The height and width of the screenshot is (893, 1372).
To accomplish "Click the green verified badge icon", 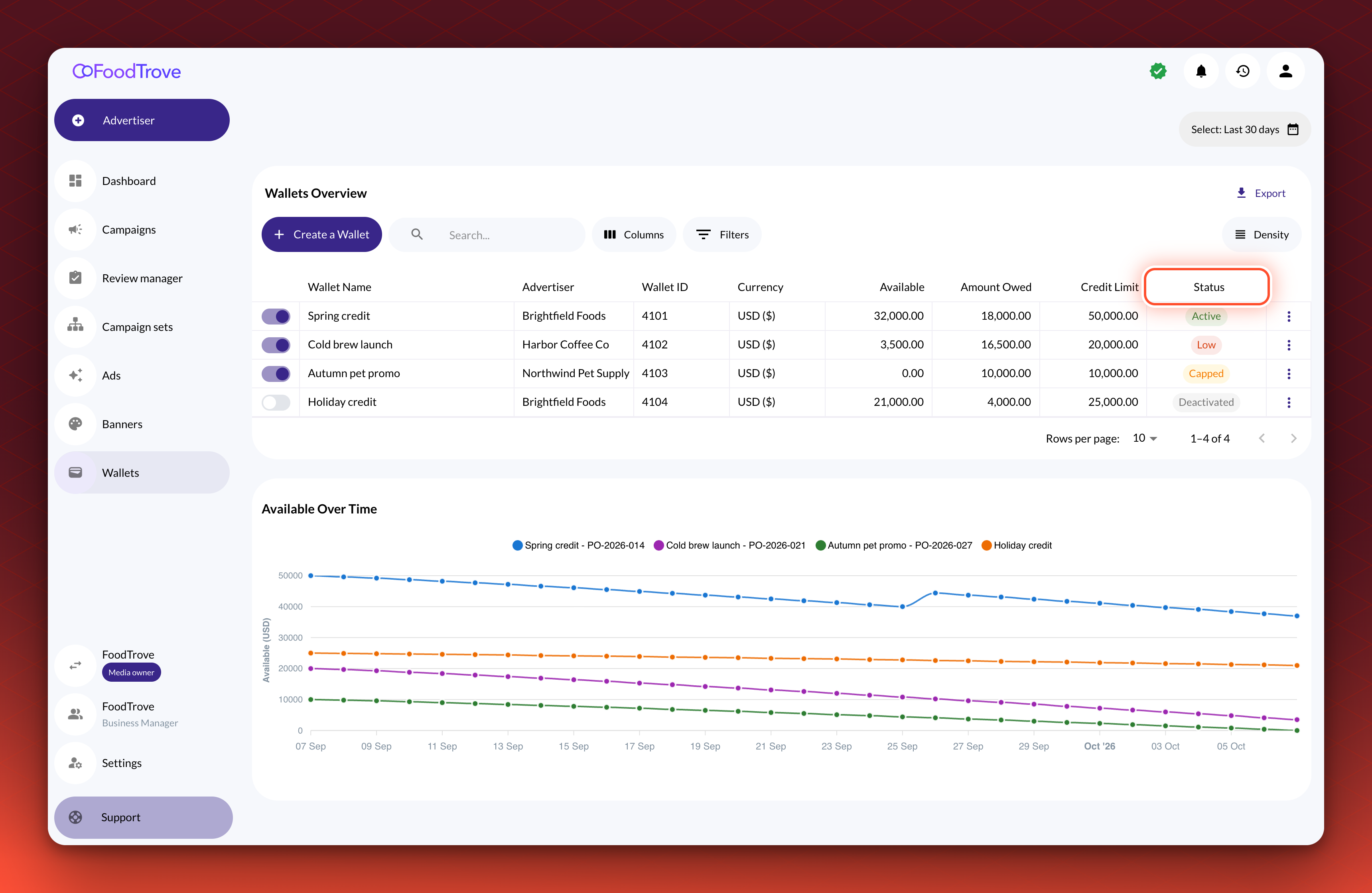I will [1157, 71].
